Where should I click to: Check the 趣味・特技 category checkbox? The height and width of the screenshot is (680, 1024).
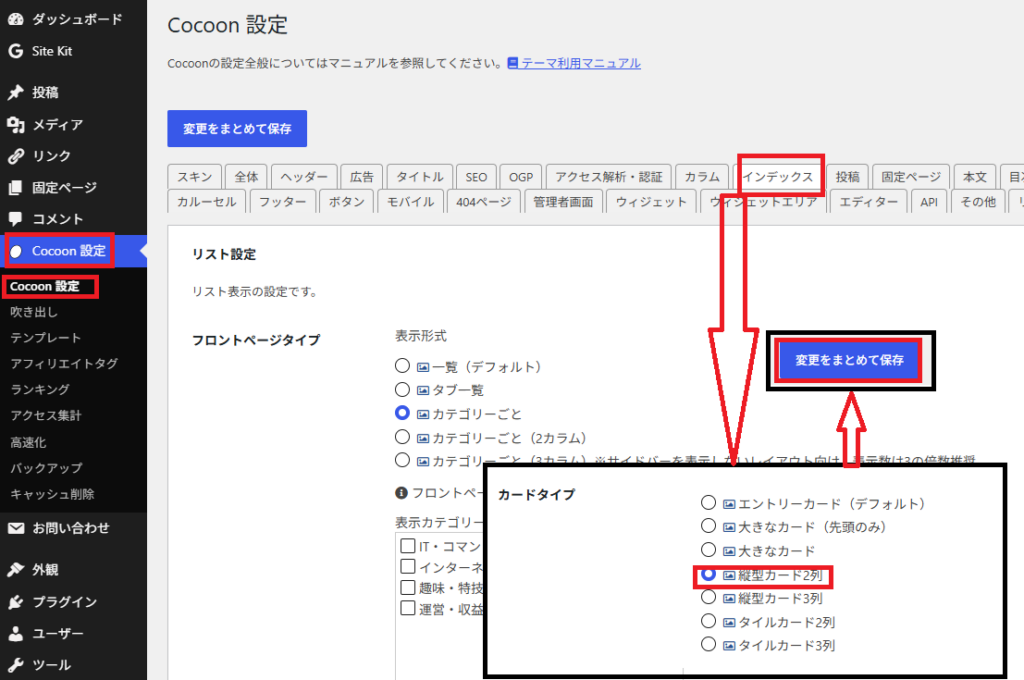[x=408, y=587]
